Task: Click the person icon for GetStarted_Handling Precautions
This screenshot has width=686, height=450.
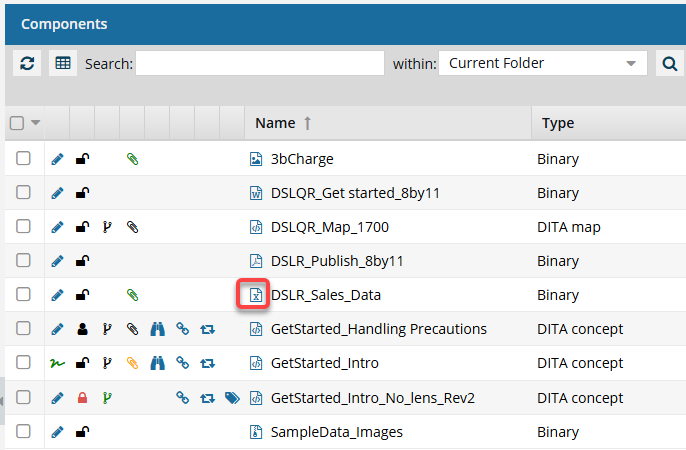Action: point(83,329)
